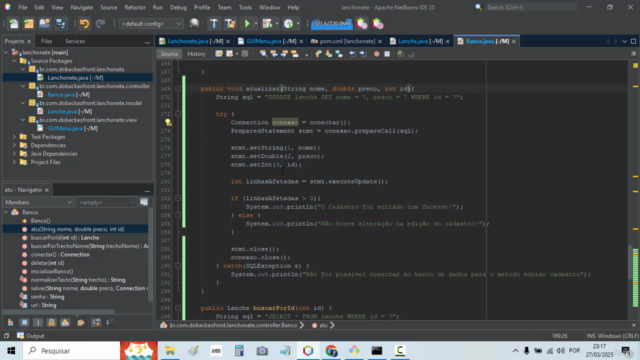
Task: Collapse the lanchonete main project node
Action: pos(6,52)
